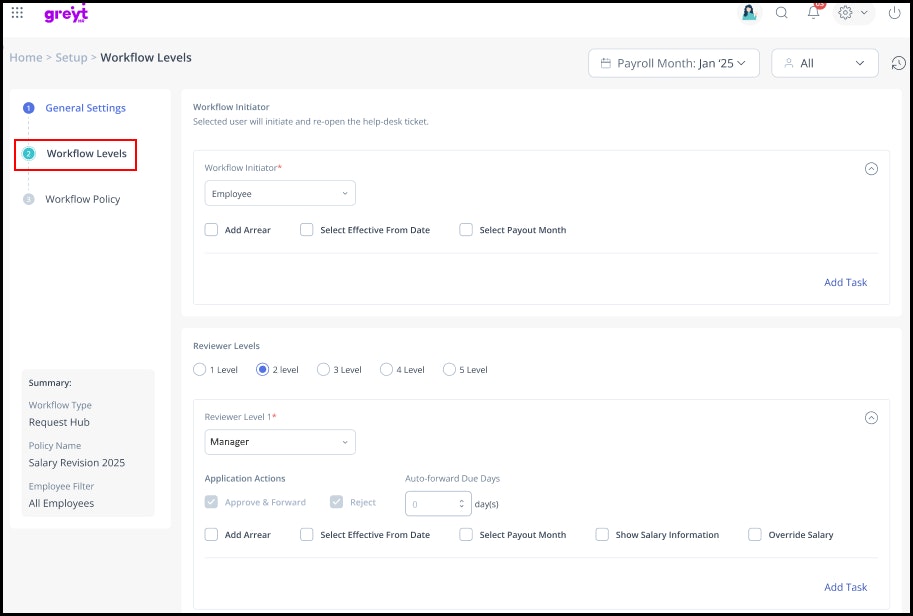Open the history clock icon

pos(898,63)
